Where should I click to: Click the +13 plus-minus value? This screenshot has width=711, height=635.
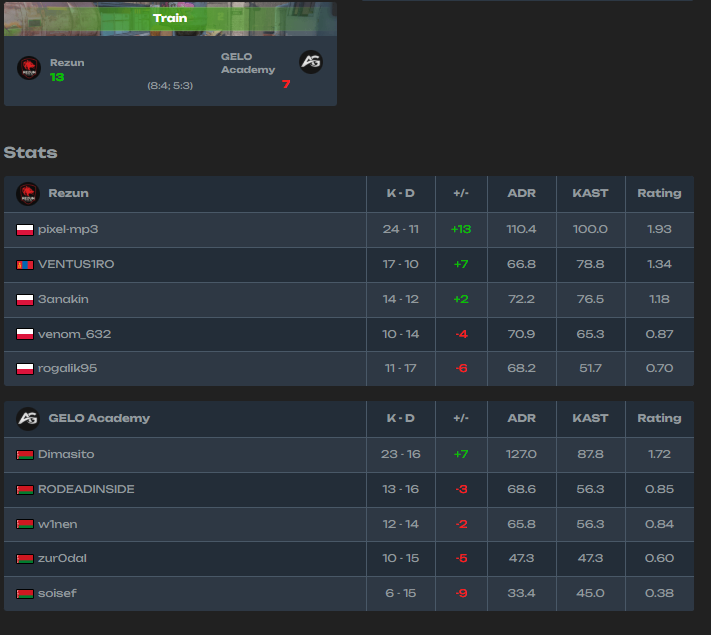461,230
